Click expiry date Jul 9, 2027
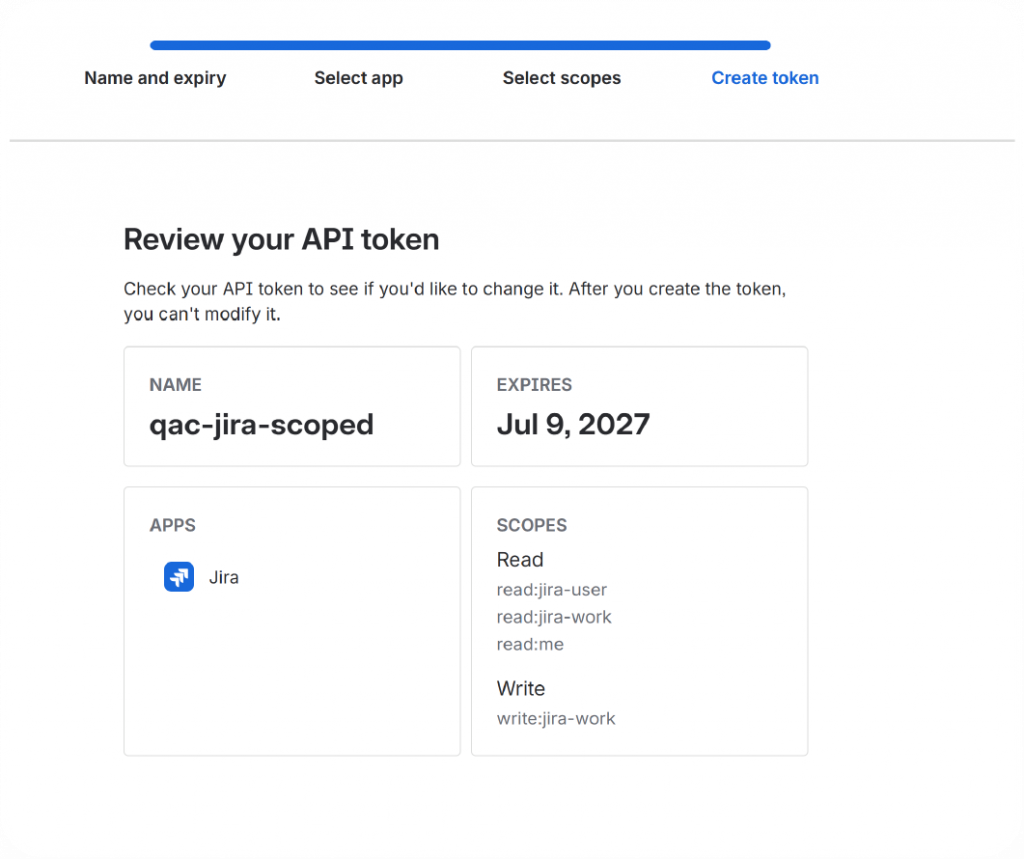Screen dimensions: 1024x859 [x=573, y=425]
